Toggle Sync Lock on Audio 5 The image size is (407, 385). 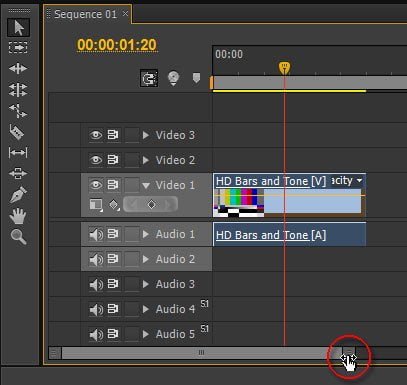tap(113, 334)
